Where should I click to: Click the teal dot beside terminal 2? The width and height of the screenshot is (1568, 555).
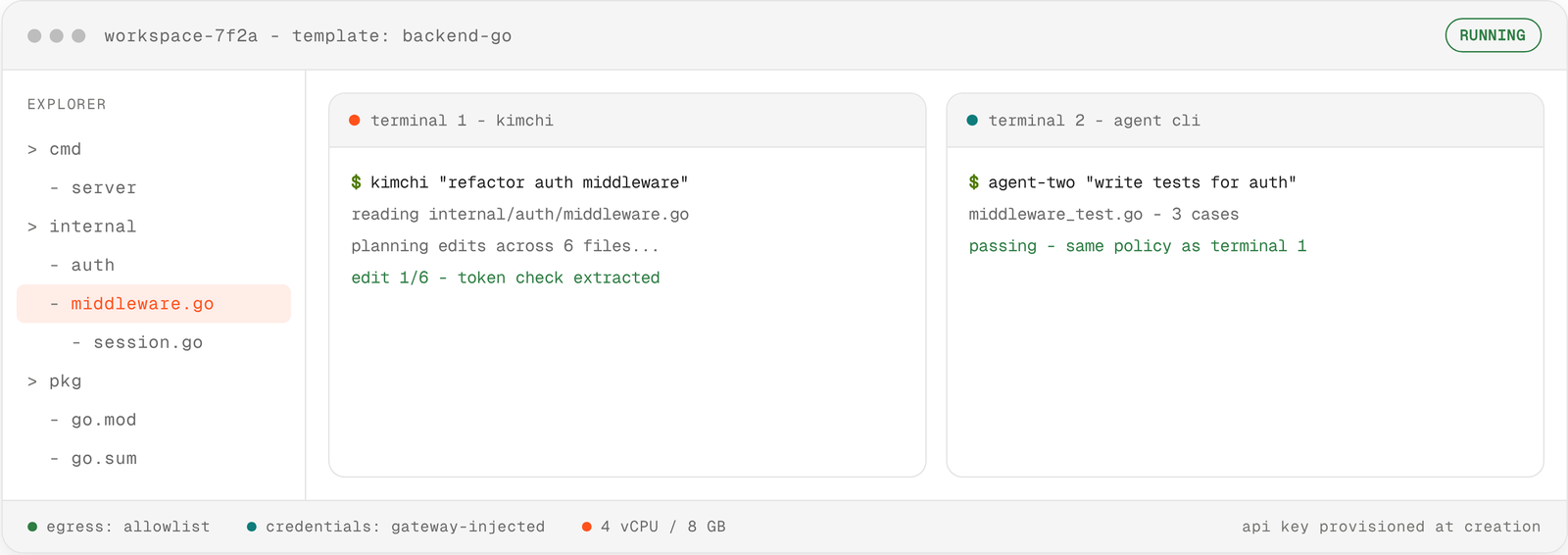pos(972,121)
